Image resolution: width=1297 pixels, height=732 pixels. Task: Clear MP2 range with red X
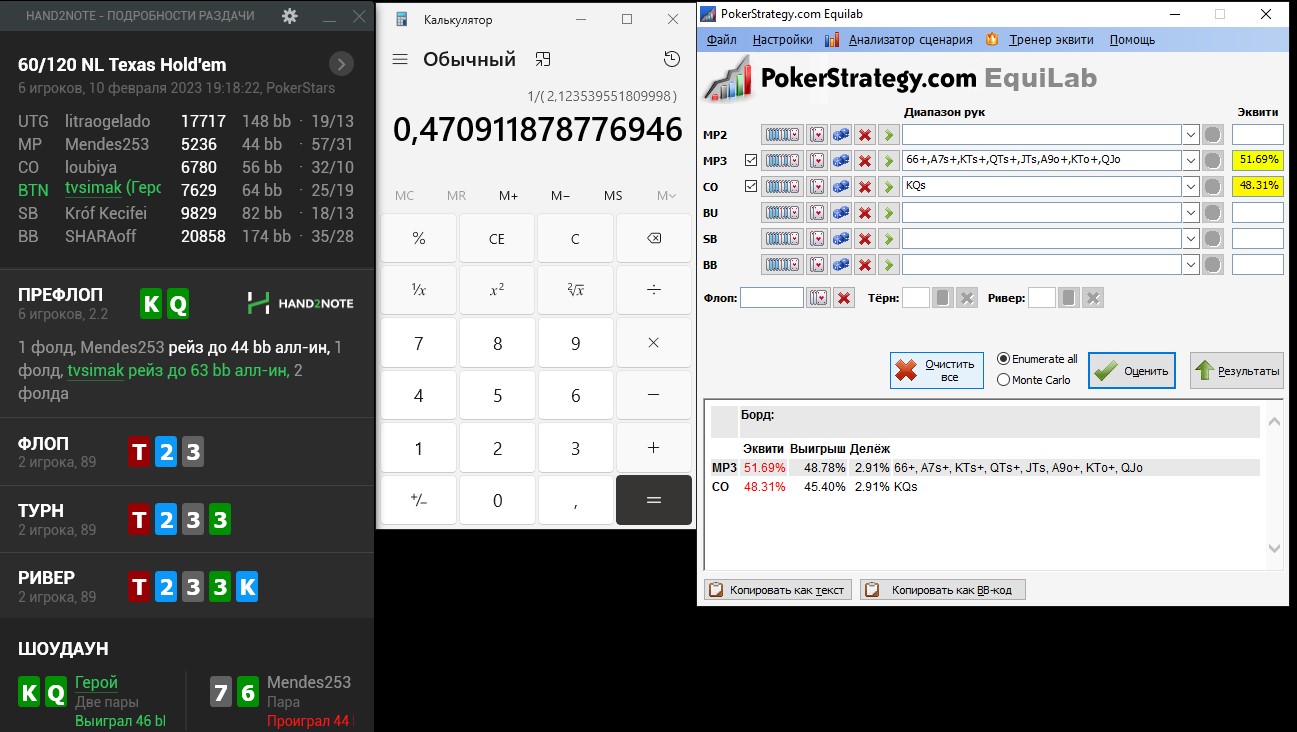(x=865, y=135)
